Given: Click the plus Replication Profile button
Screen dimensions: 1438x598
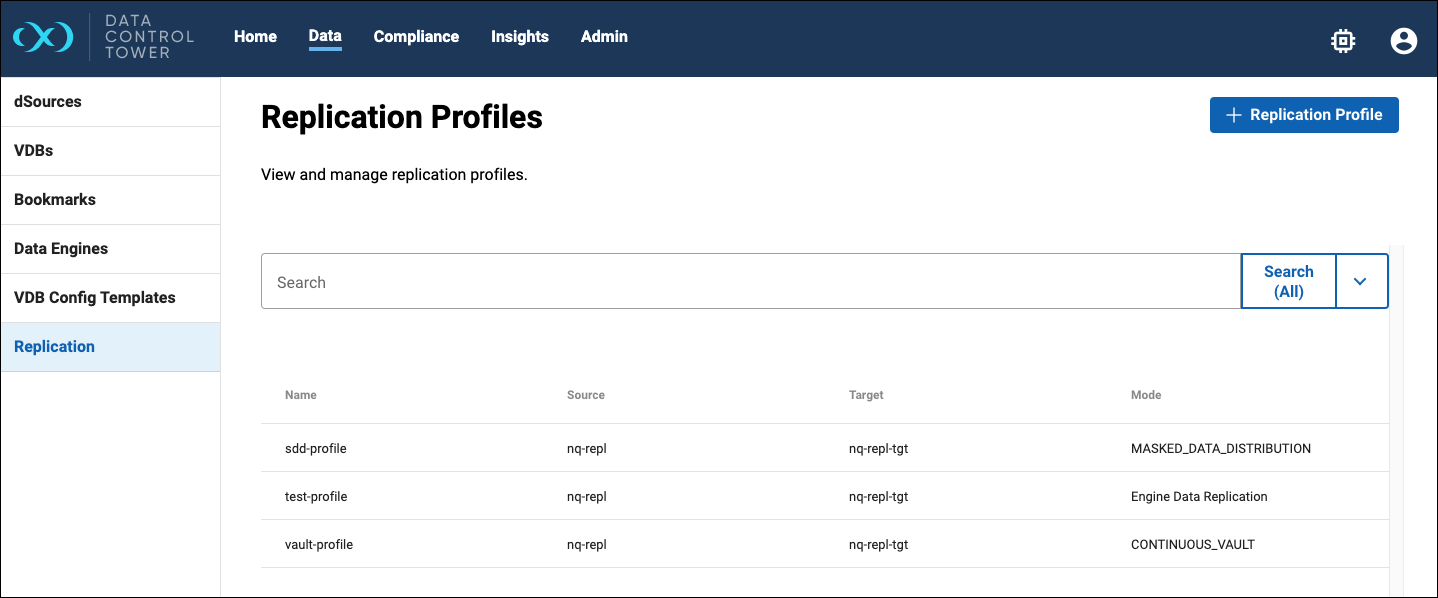Looking at the screenshot, I should (1303, 115).
